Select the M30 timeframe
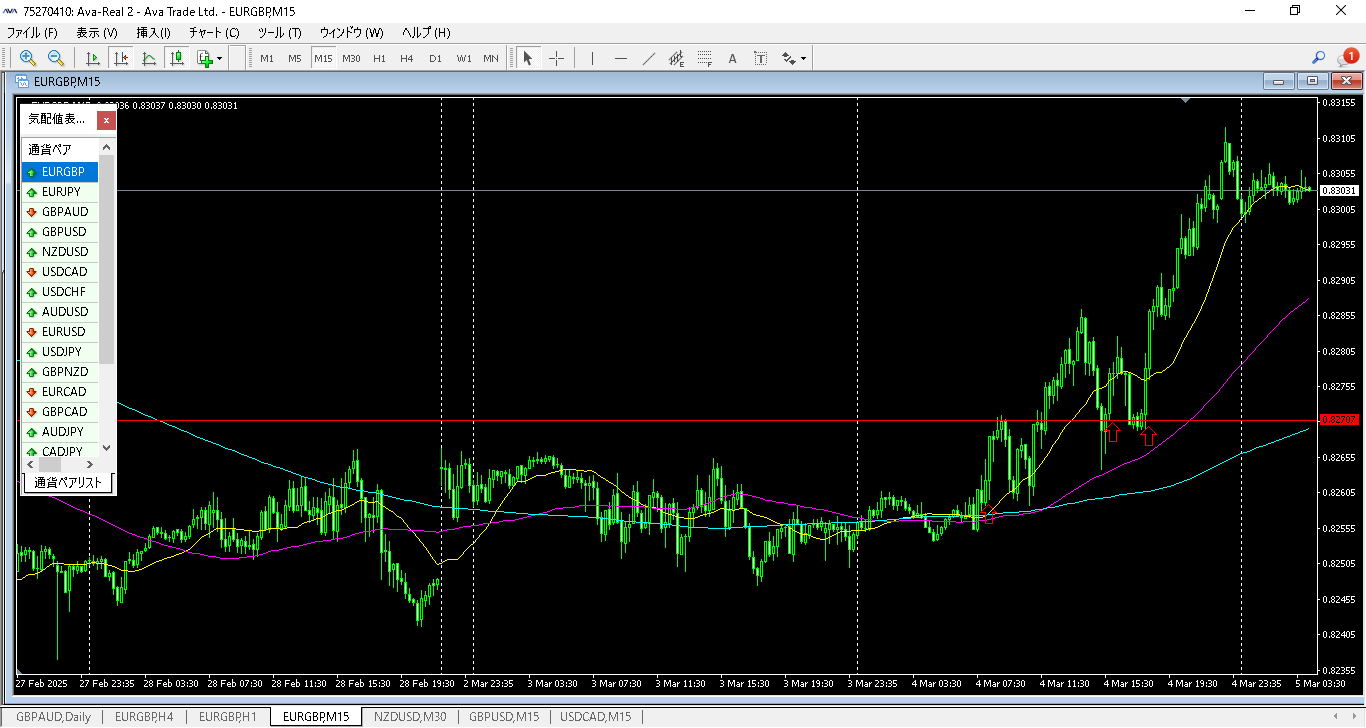 click(x=351, y=58)
